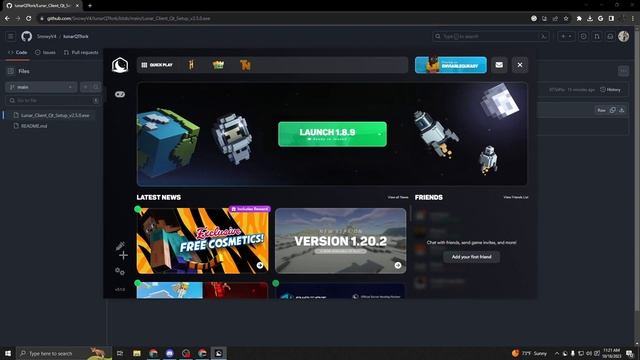Screen dimensions: 640x360
Task: Open GitHub hamburger navigation menu
Action: [x=11, y=36]
